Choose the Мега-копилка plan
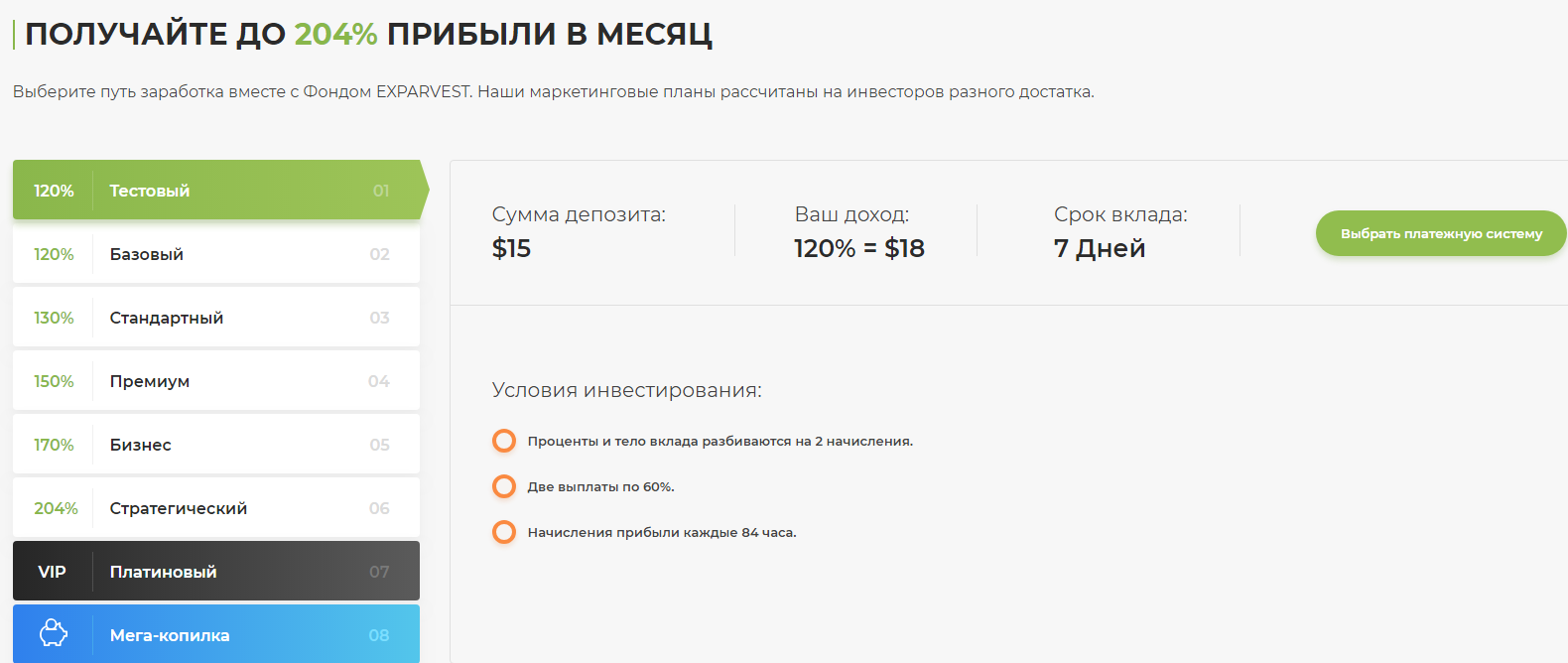The height and width of the screenshot is (663, 1568). click(215, 634)
